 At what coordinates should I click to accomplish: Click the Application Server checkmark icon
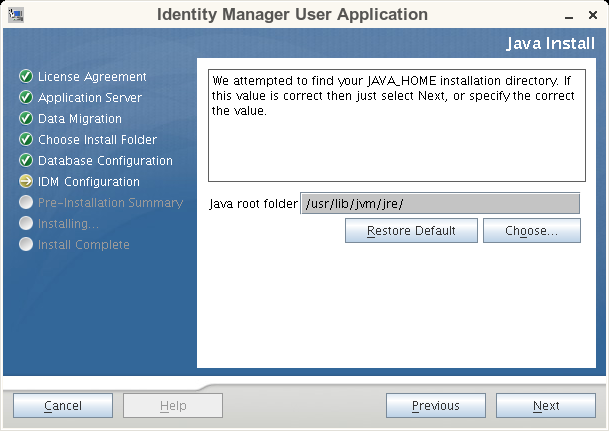point(26,98)
